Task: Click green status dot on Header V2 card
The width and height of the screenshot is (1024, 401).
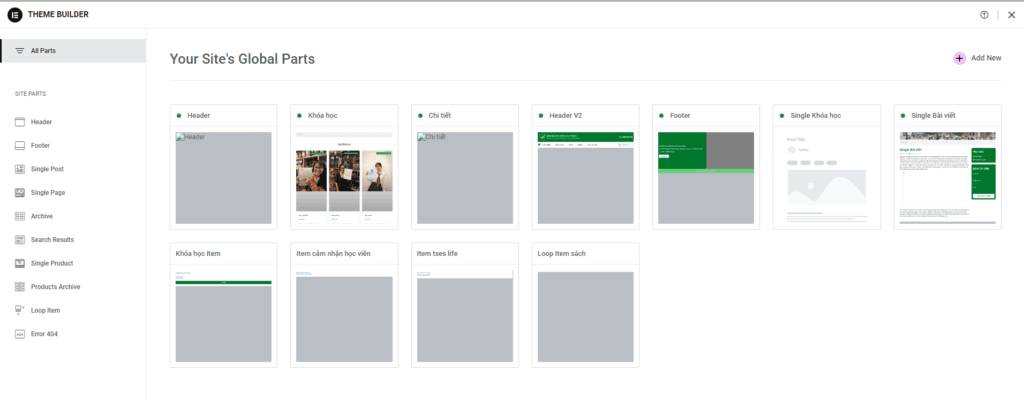Action: click(541, 116)
